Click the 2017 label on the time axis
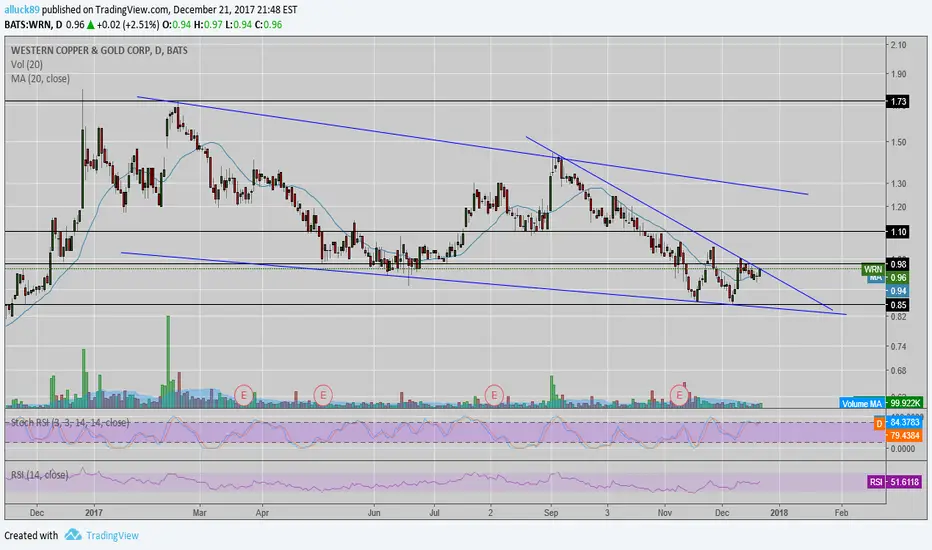The width and height of the screenshot is (932, 550). pos(93,513)
